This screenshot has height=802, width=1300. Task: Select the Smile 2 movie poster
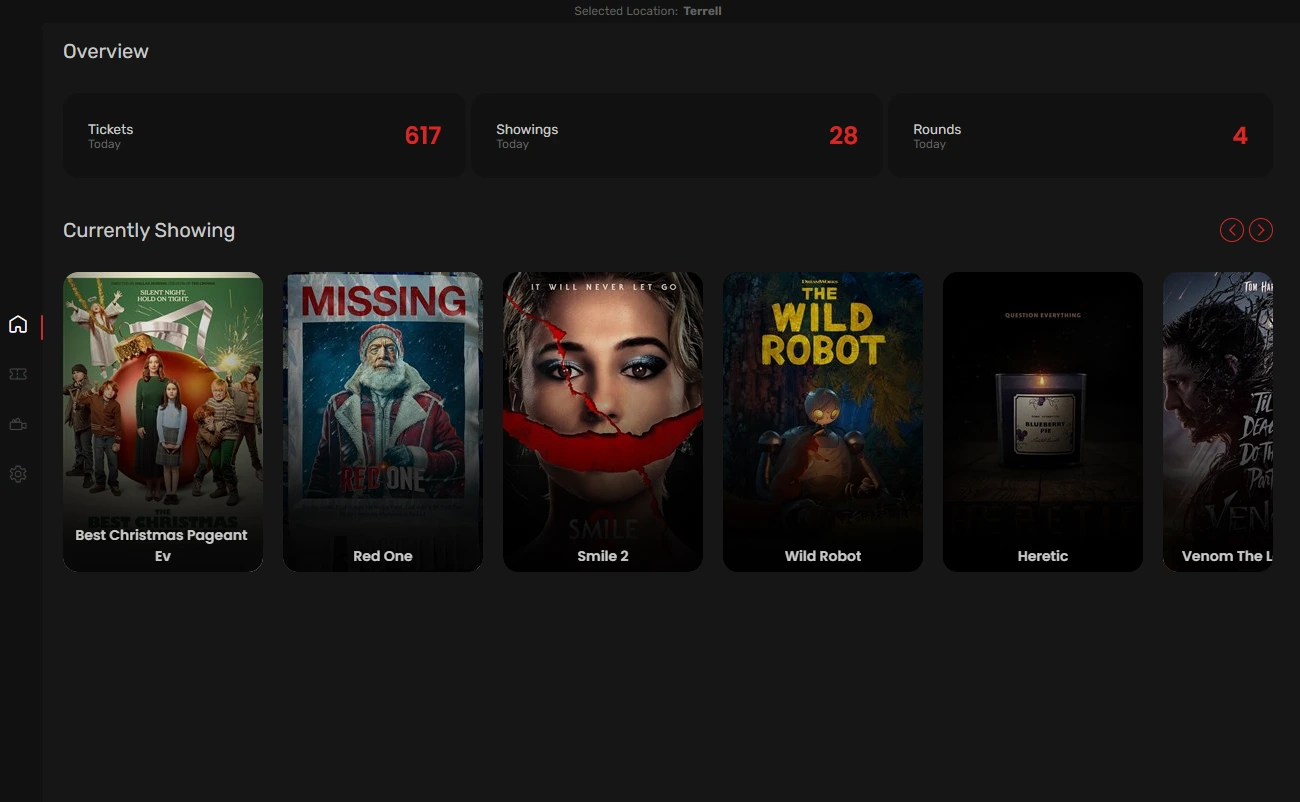pos(603,422)
